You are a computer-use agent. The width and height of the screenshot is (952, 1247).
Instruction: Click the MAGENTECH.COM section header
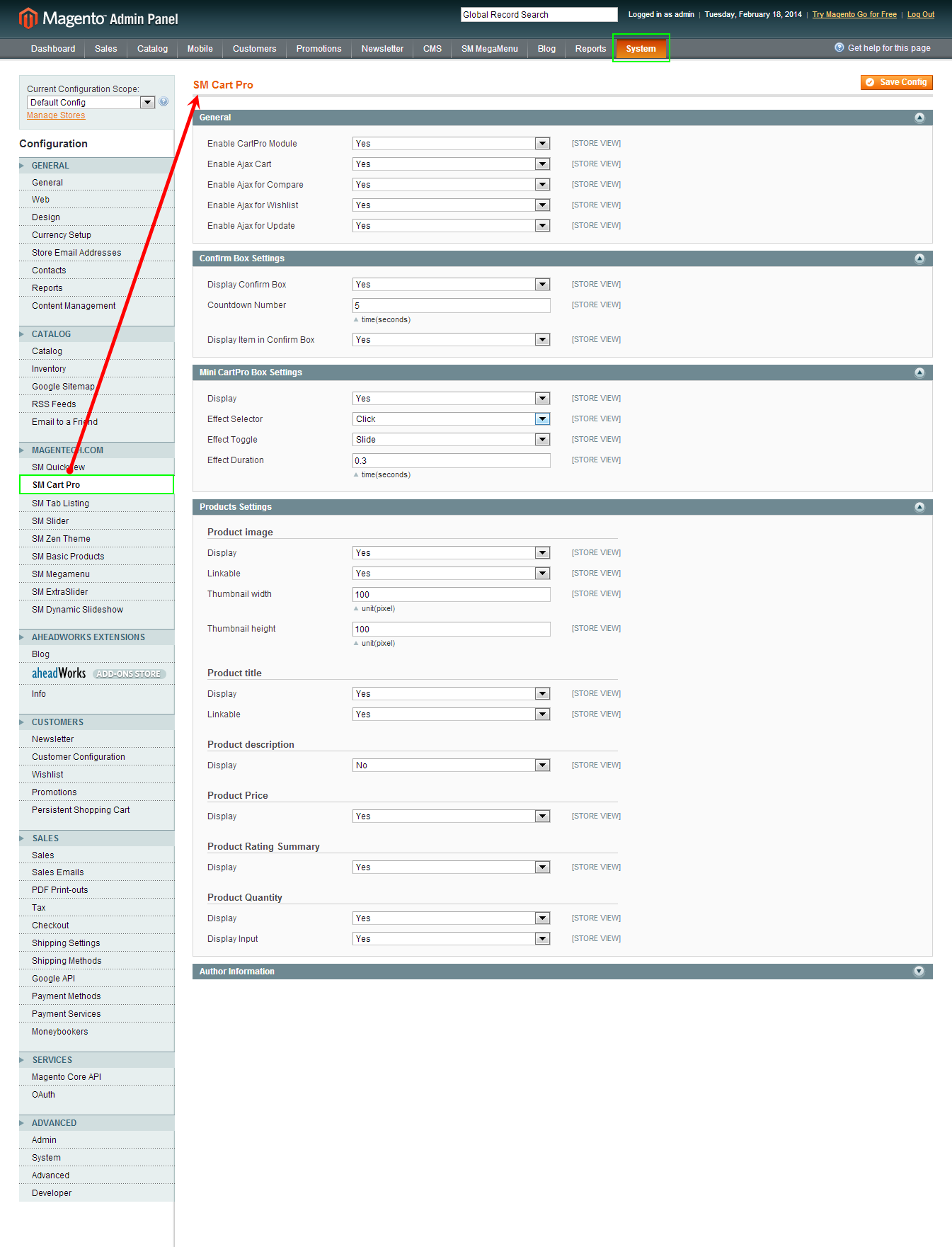click(96, 450)
